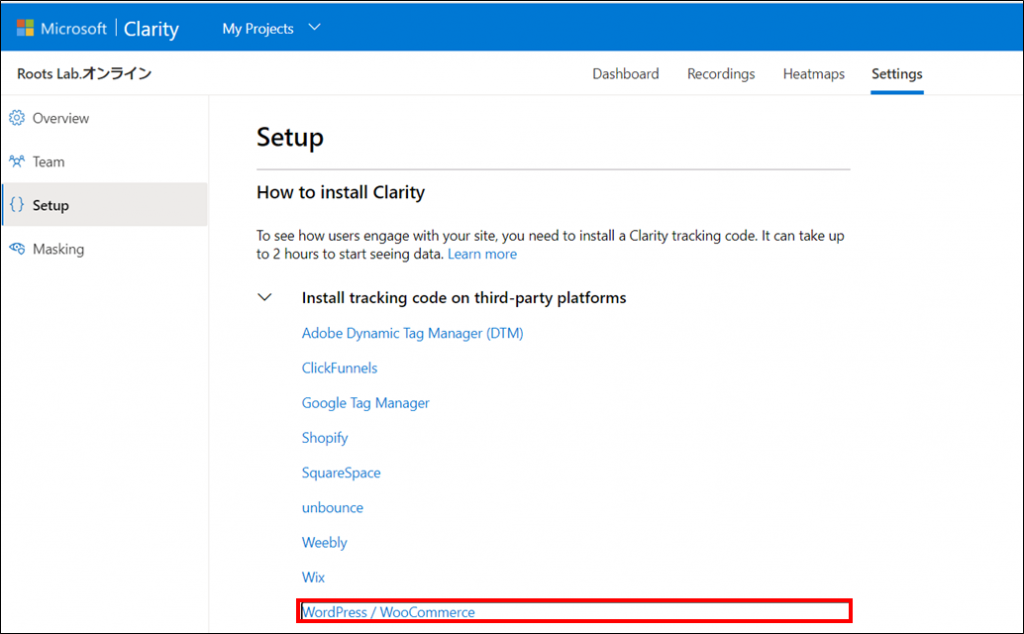Open the Shopify install link
Screen dimensions: 1024x634
click(x=324, y=438)
